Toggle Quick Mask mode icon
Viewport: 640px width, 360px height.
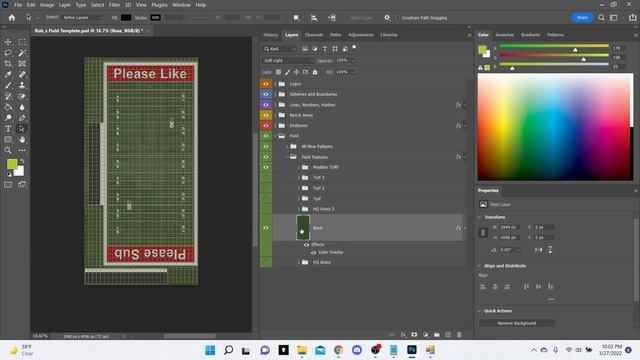pos(8,184)
